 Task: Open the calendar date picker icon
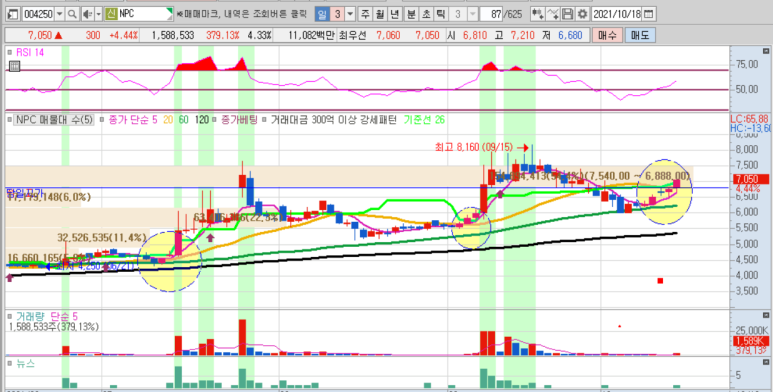click(x=649, y=14)
